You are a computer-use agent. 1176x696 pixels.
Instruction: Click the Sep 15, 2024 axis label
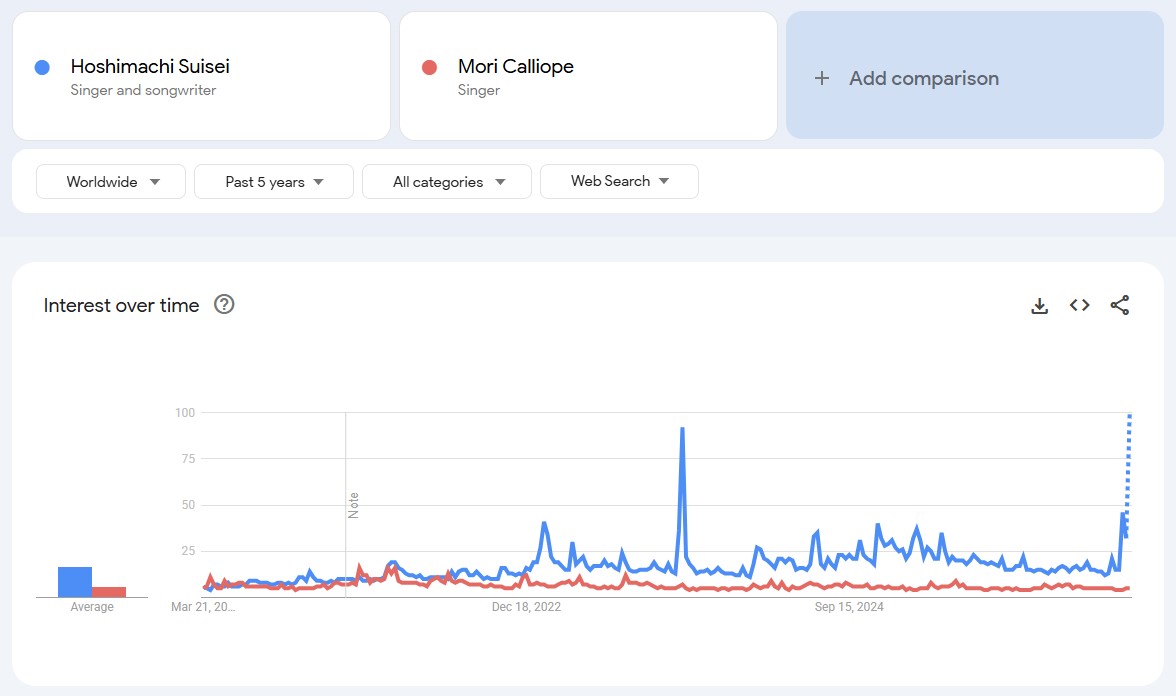point(849,607)
